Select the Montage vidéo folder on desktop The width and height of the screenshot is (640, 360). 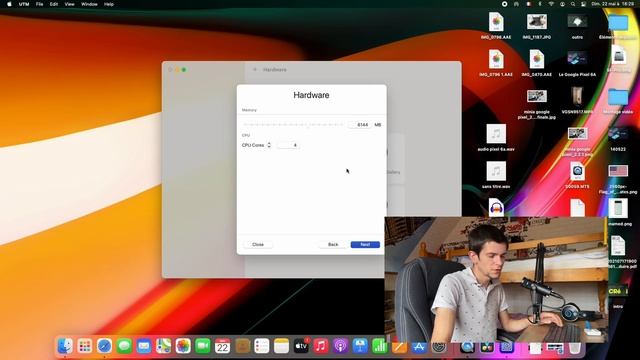coord(618,101)
